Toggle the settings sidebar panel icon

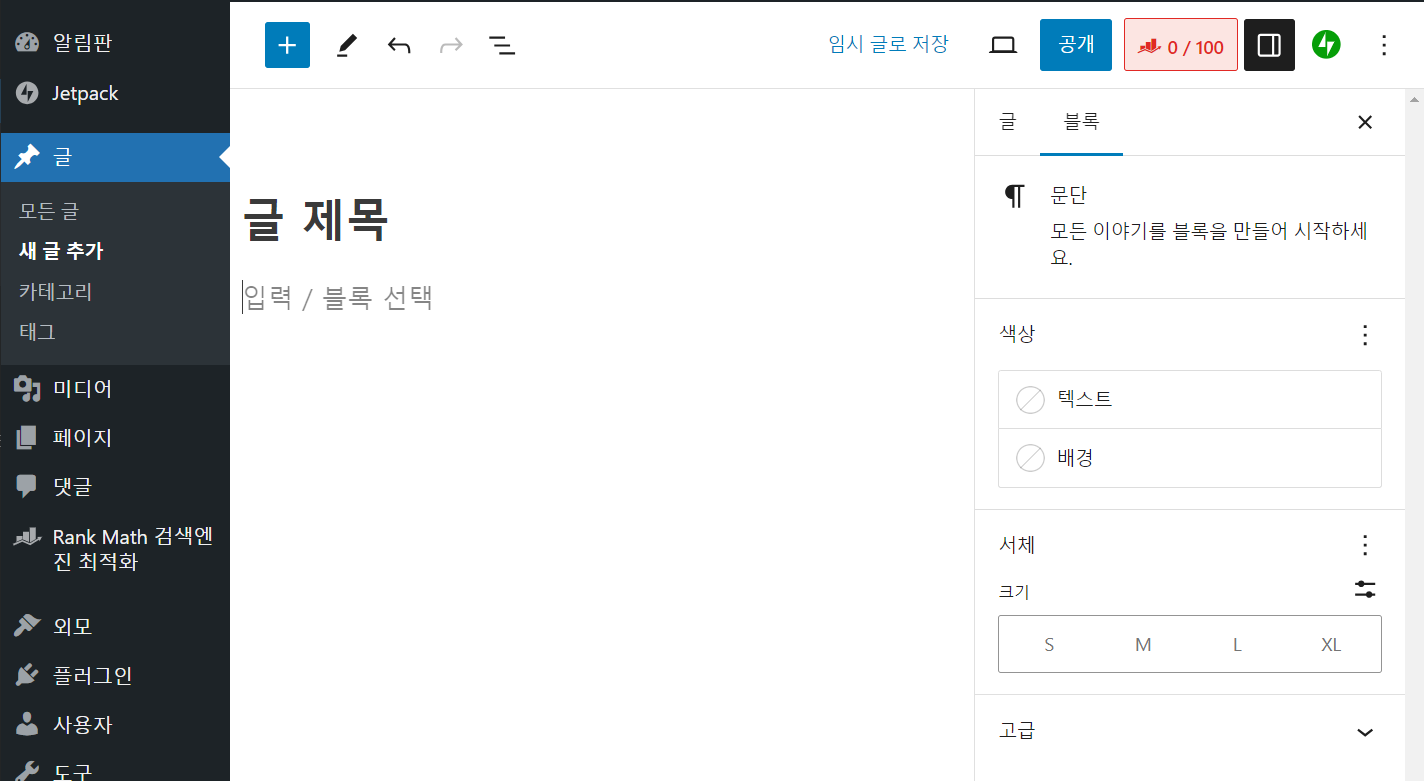pyautogui.click(x=1269, y=45)
